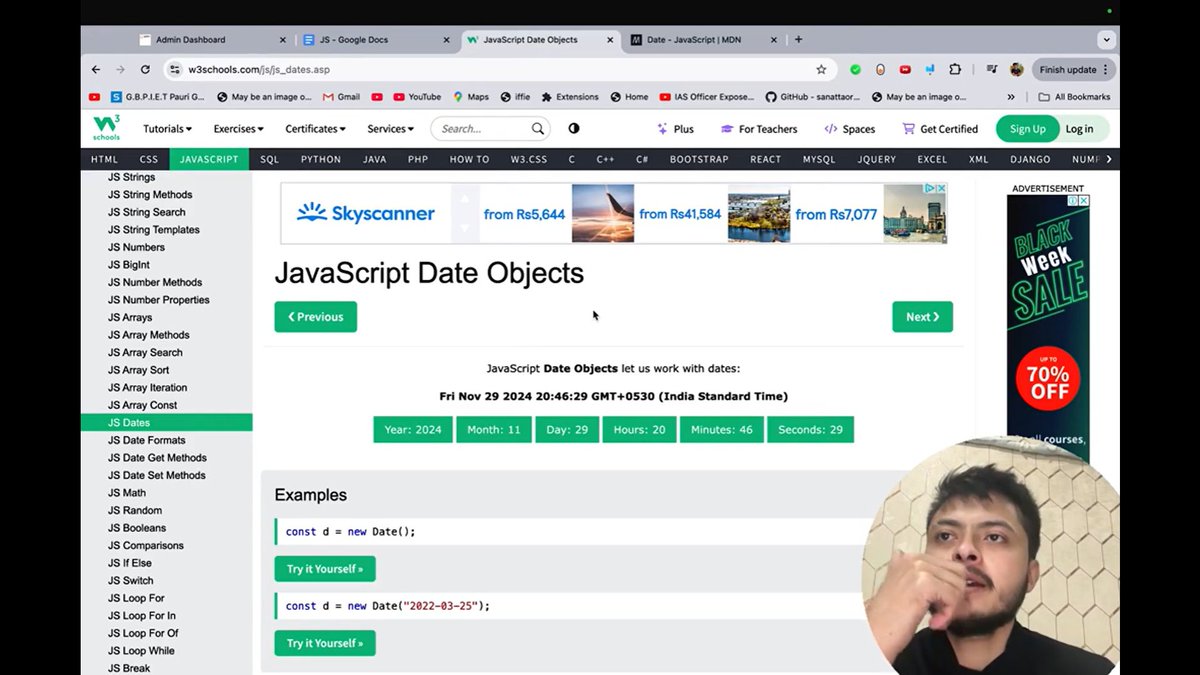The width and height of the screenshot is (1200, 675).
Task: Expand the Exercises dropdown
Action: 238,129
